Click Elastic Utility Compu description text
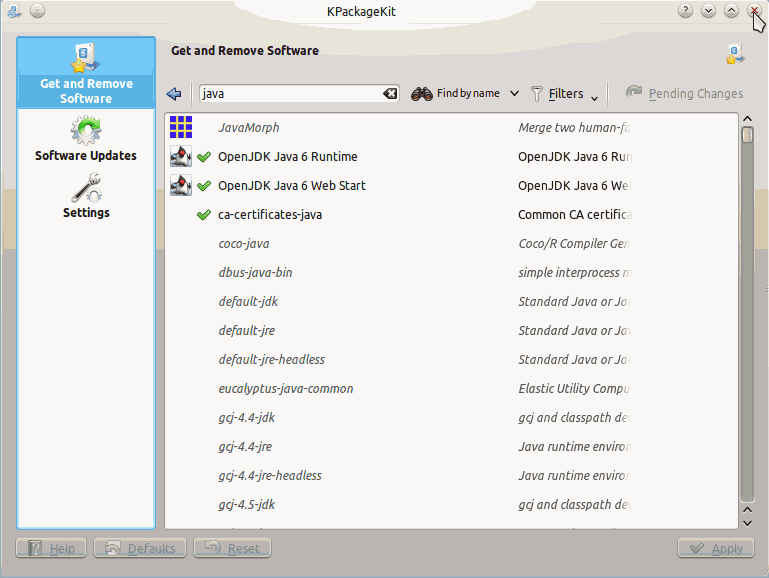 point(574,388)
